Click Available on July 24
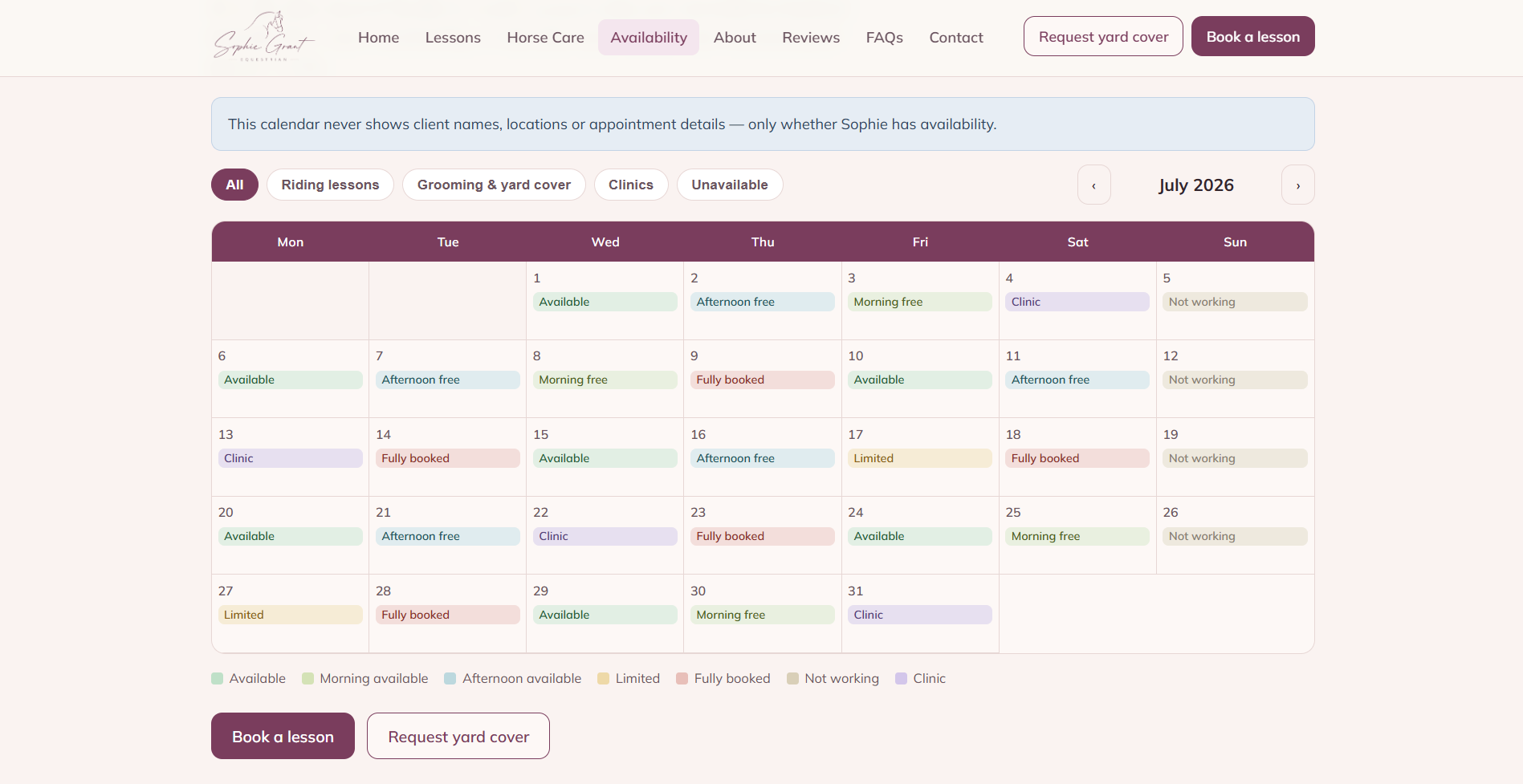The width and height of the screenshot is (1523, 784). coord(919,536)
